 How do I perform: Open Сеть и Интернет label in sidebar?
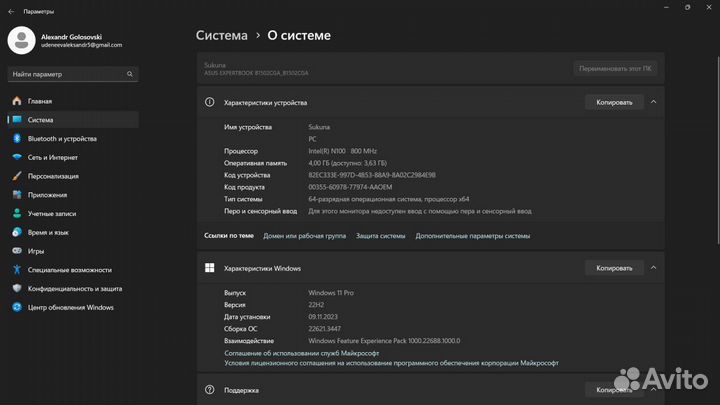(53, 158)
